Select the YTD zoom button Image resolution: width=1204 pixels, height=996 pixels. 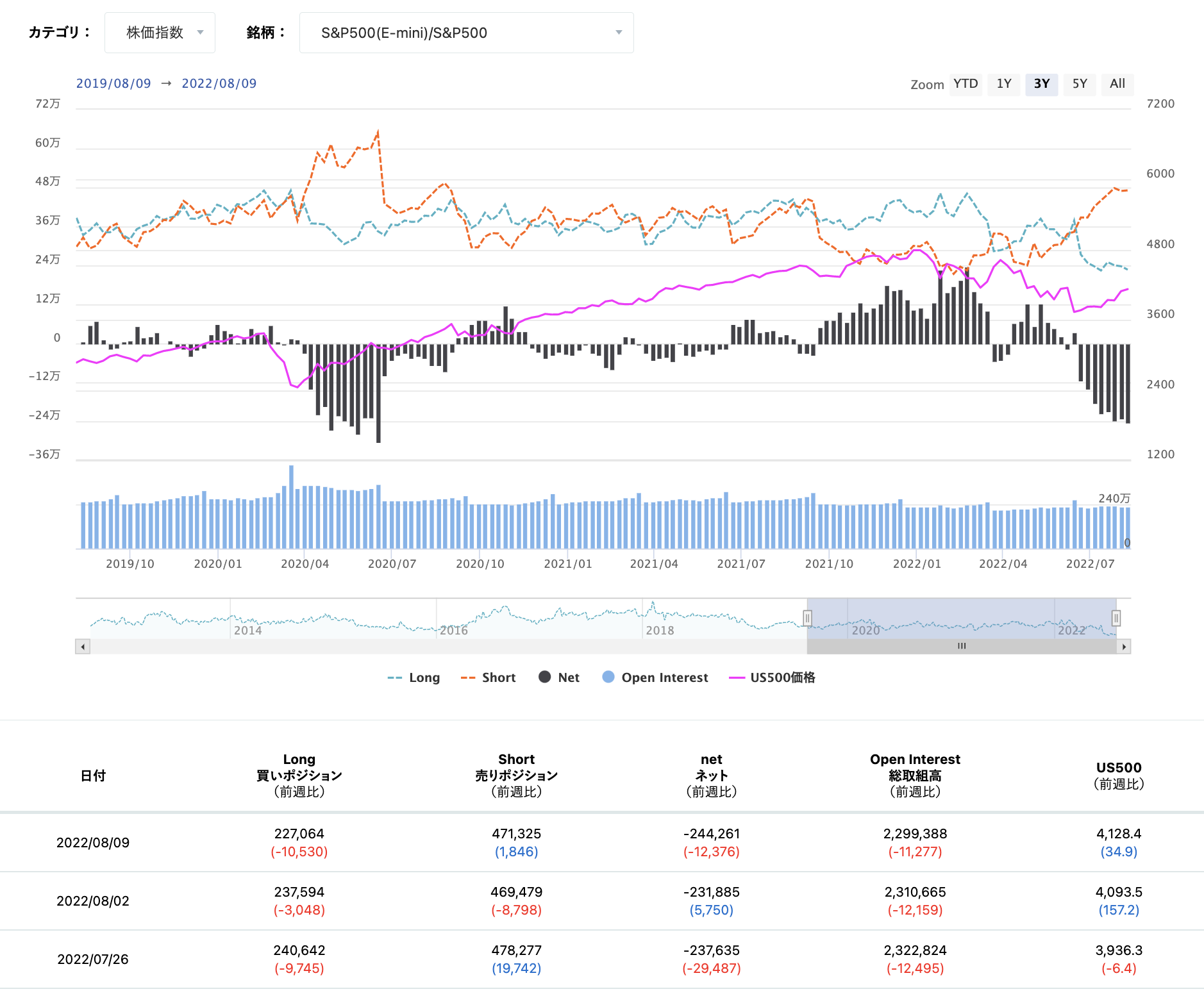(x=966, y=84)
